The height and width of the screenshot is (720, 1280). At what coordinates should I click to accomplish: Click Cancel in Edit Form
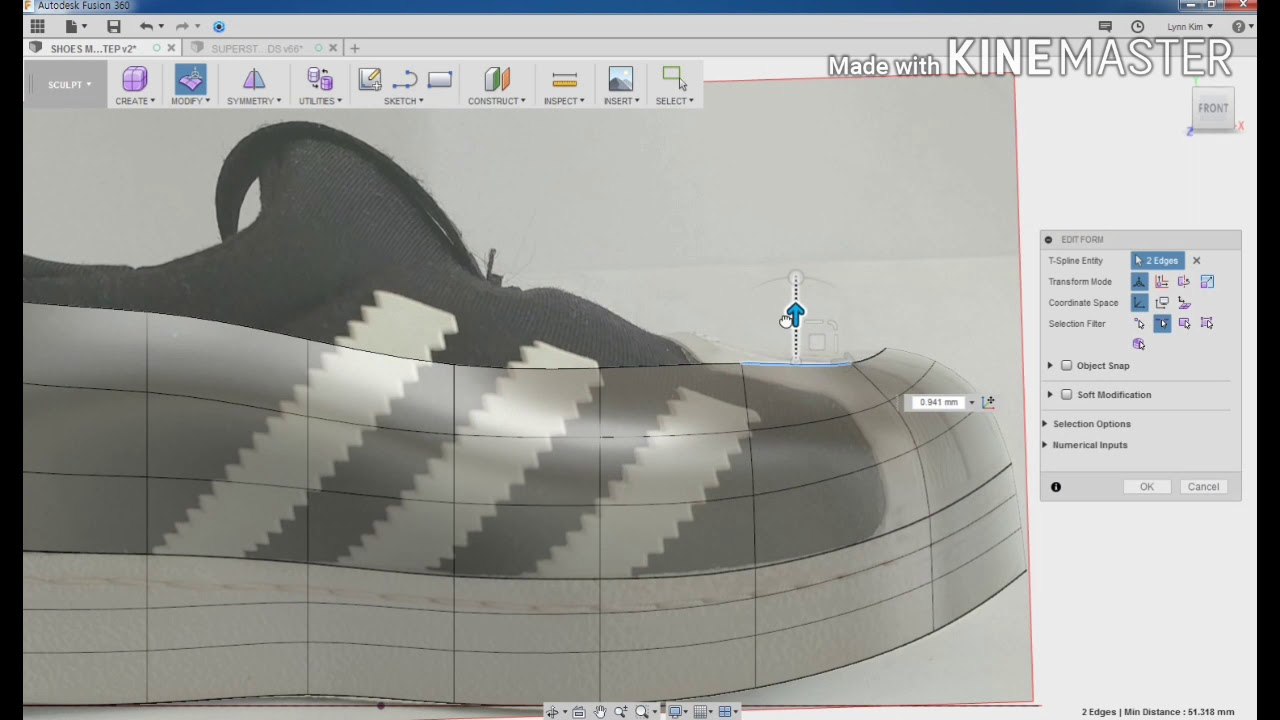1203,487
